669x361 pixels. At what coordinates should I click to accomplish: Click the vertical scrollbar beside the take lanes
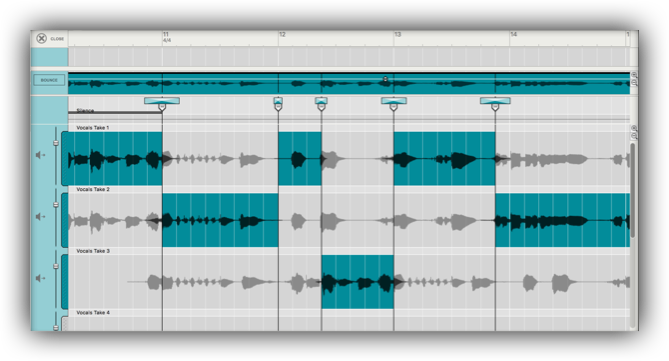[633, 190]
